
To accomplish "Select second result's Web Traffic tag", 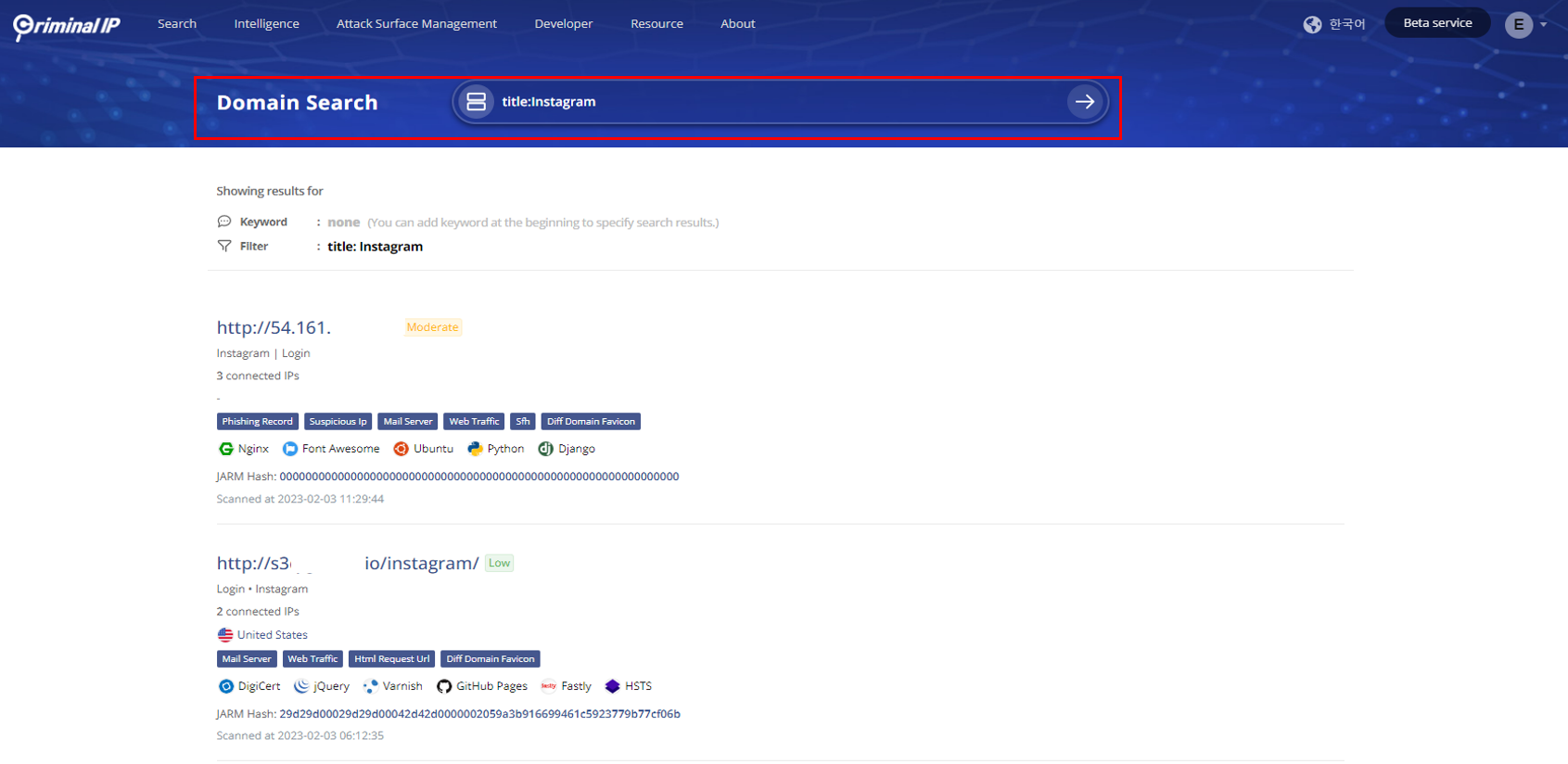I will click(312, 659).
